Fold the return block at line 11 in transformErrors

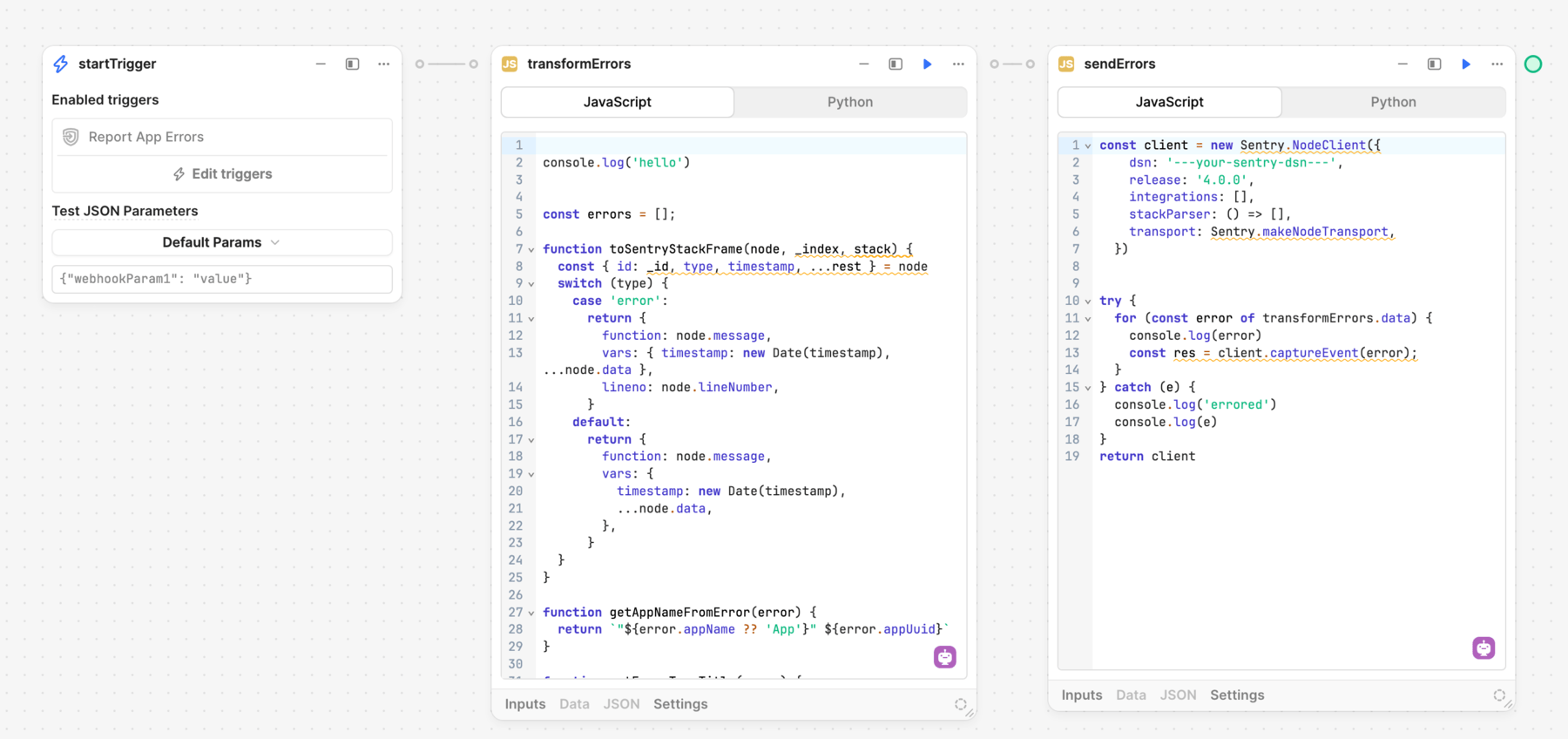click(x=531, y=319)
